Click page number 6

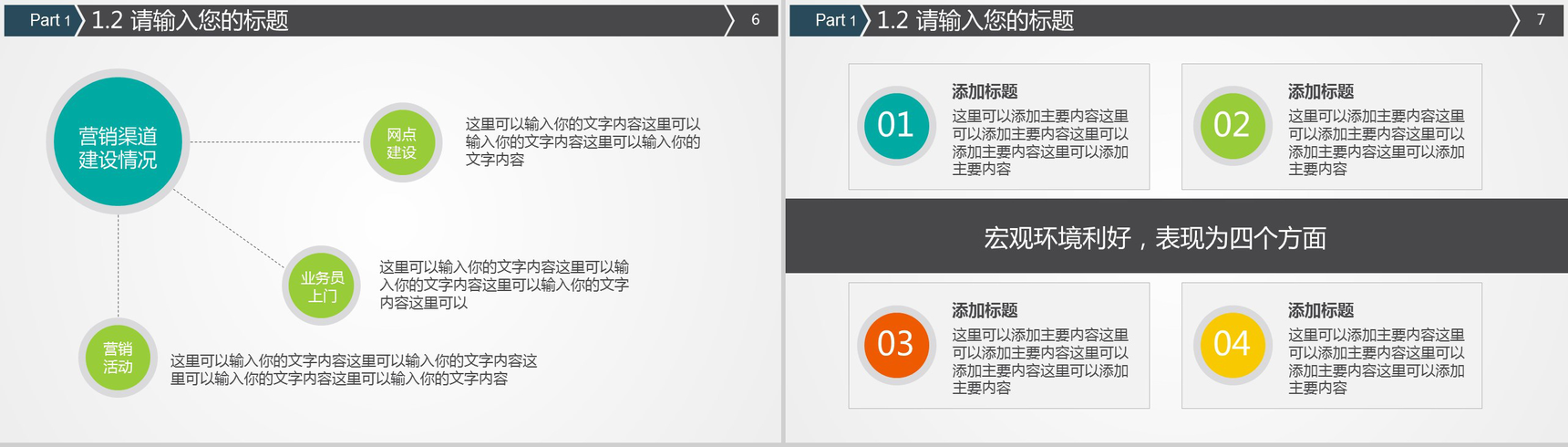(755, 19)
